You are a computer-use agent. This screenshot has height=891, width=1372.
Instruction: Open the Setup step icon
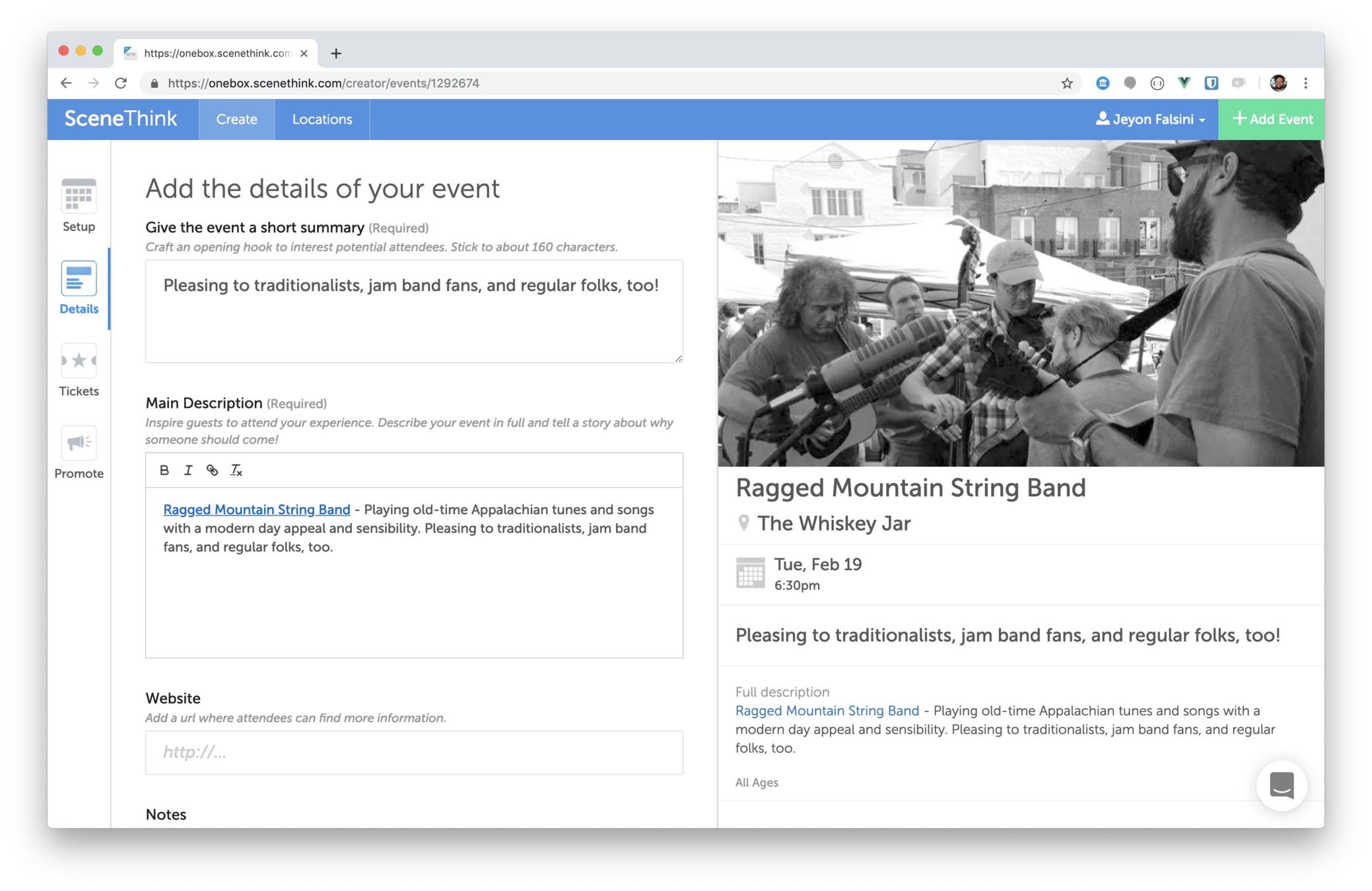click(x=79, y=197)
